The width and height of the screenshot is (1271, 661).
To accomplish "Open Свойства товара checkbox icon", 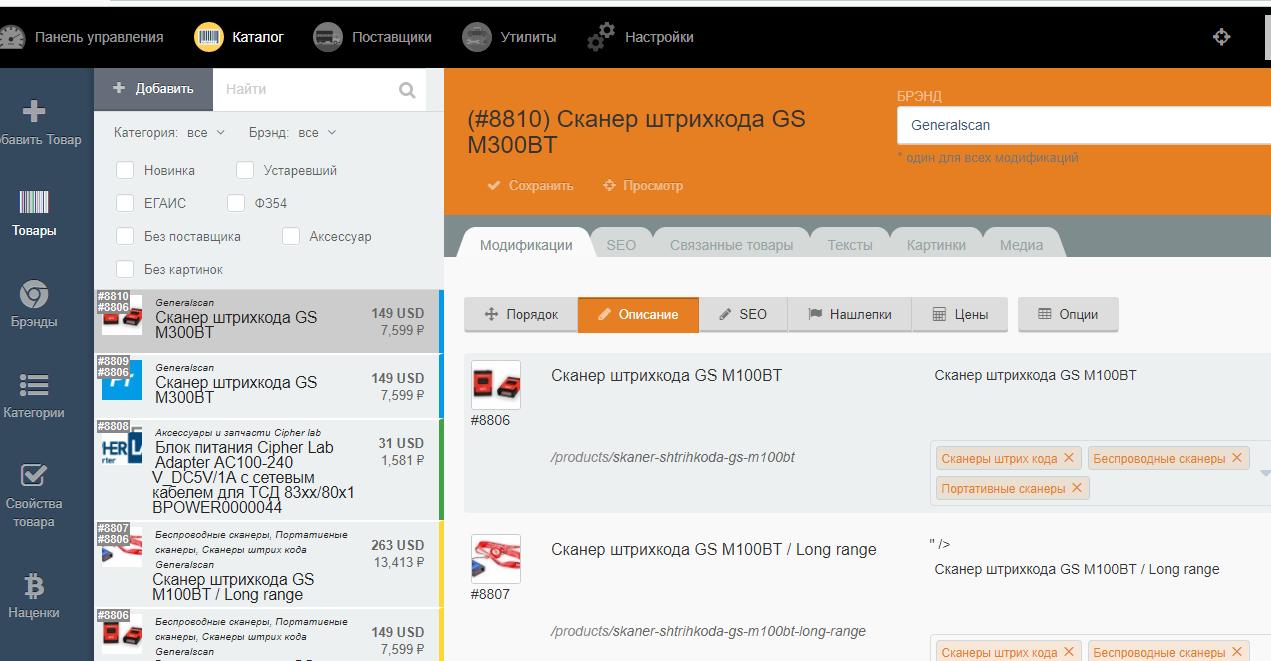I will pos(34,474).
